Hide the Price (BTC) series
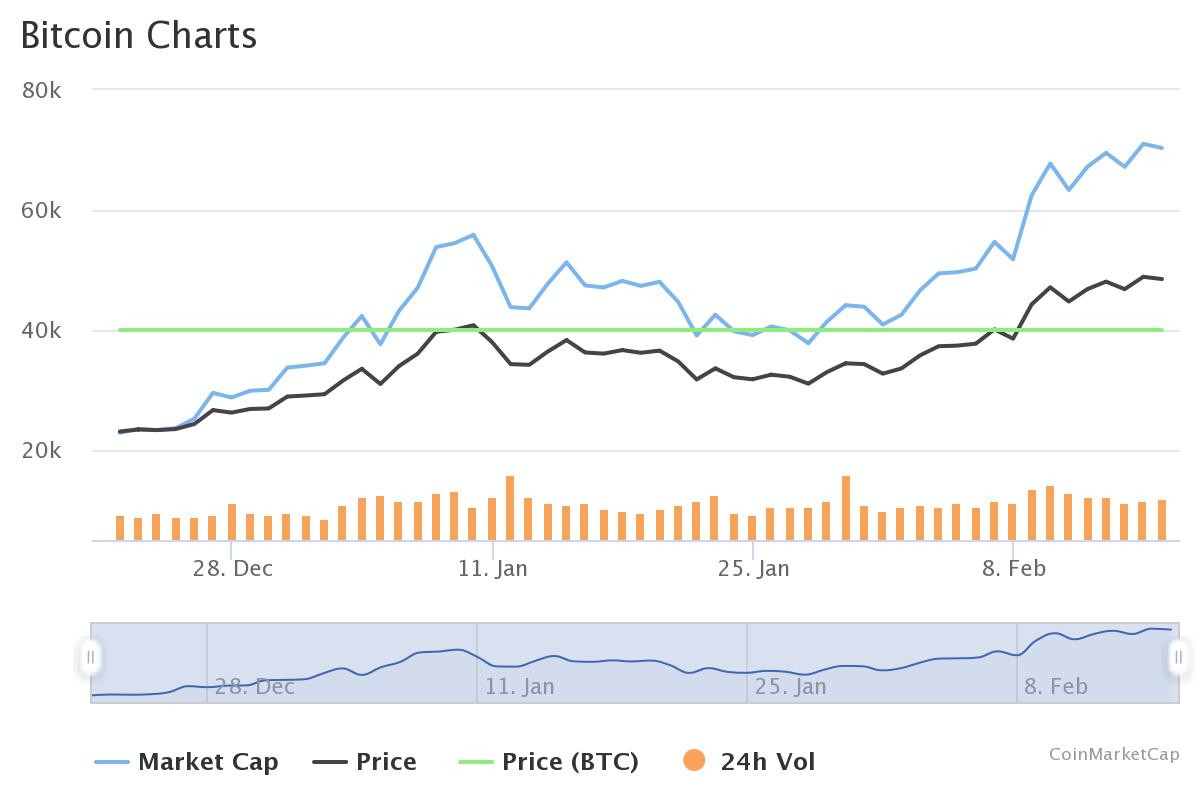Viewport: 1200px width, 800px height. click(549, 762)
